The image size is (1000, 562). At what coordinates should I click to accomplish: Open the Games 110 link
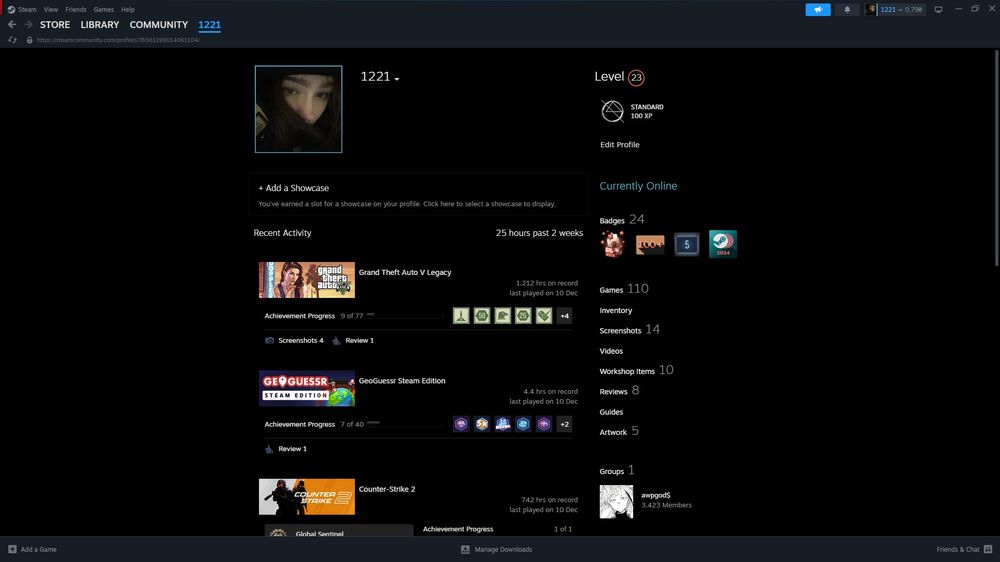coord(624,289)
